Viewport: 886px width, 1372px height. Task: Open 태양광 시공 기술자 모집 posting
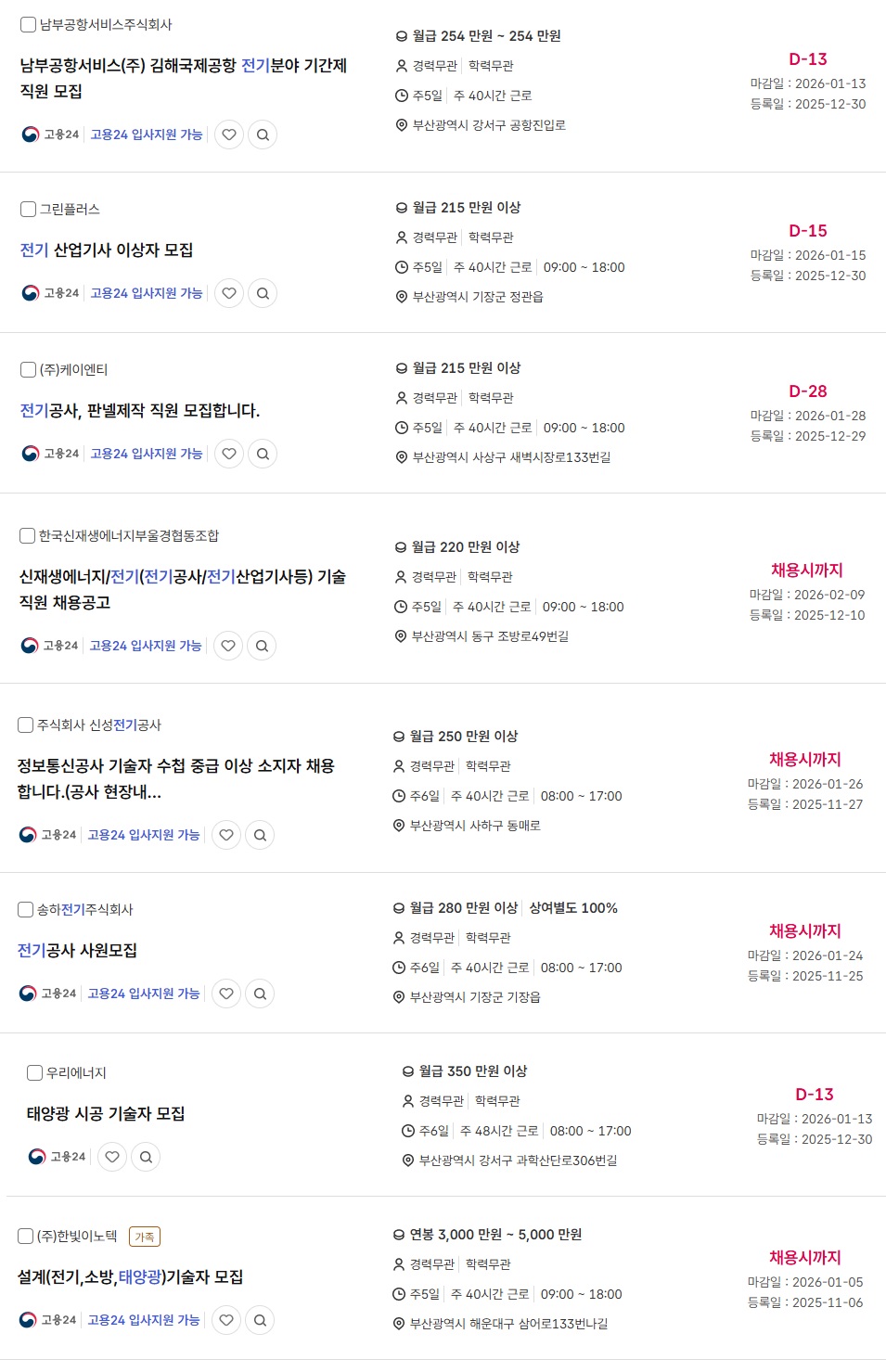point(106,1114)
